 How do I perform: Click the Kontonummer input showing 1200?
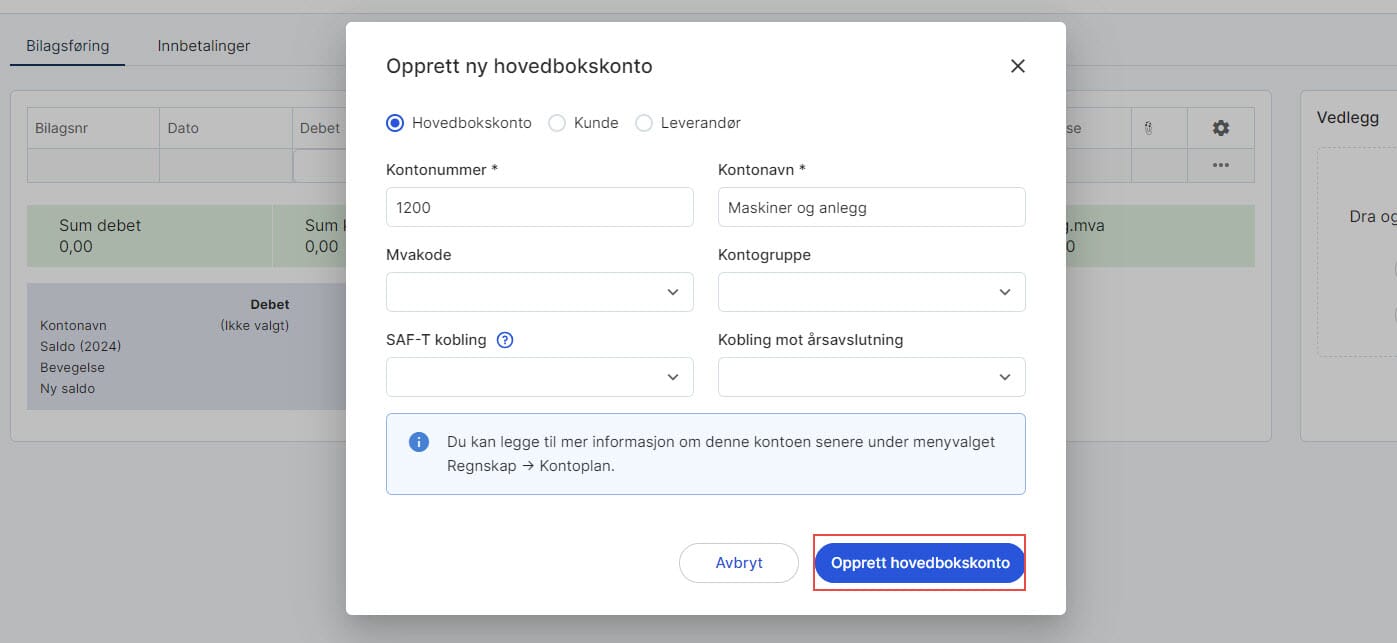[539, 207]
